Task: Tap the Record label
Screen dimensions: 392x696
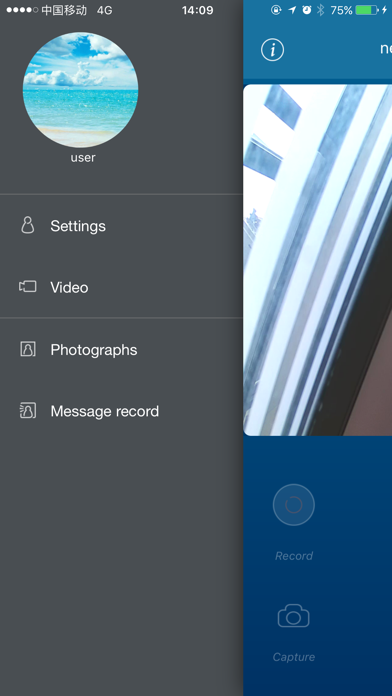Action: pyautogui.click(x=294, y=556)
